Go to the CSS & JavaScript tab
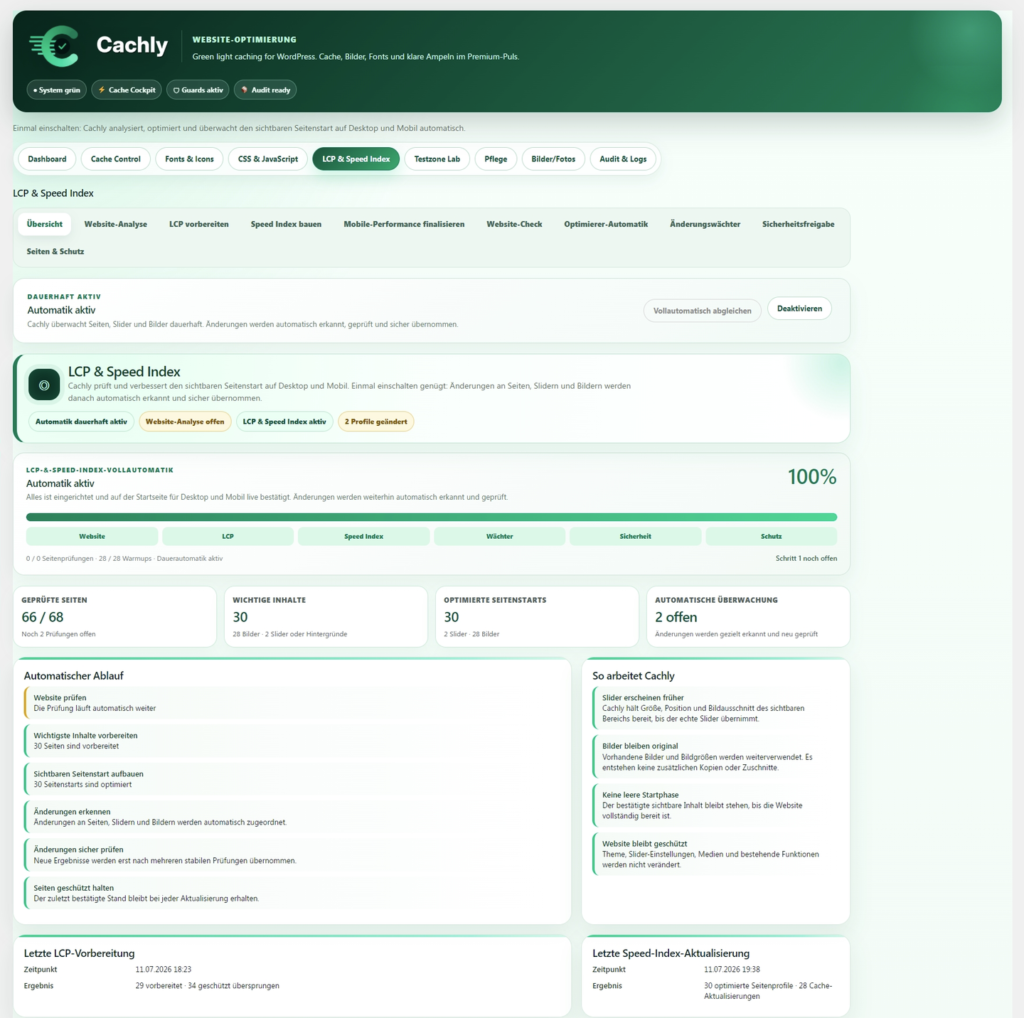Viewport: 1024px width, 1018px height. tap(268, 159)
